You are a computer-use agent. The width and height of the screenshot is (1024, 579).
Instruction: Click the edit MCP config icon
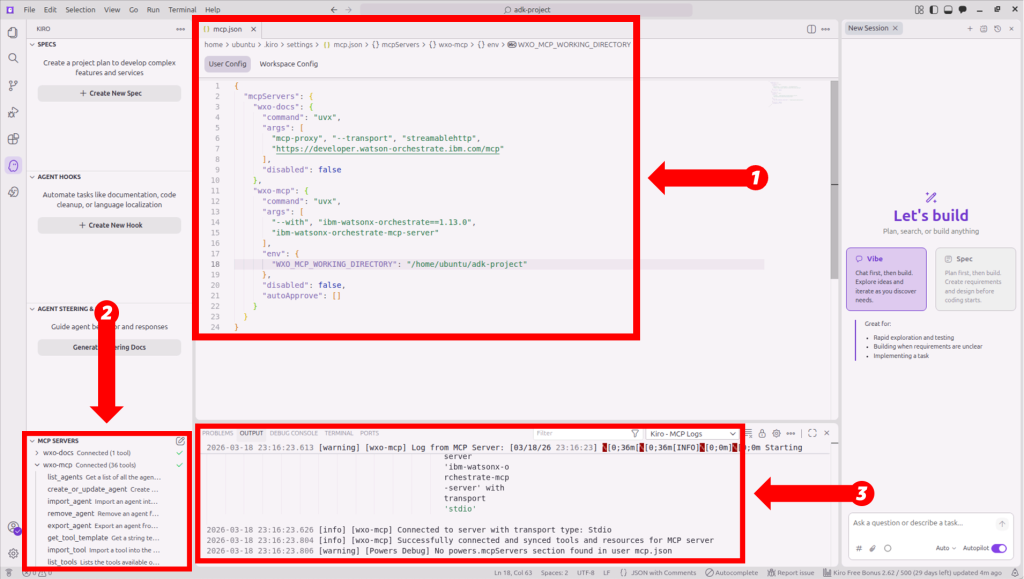180,440
